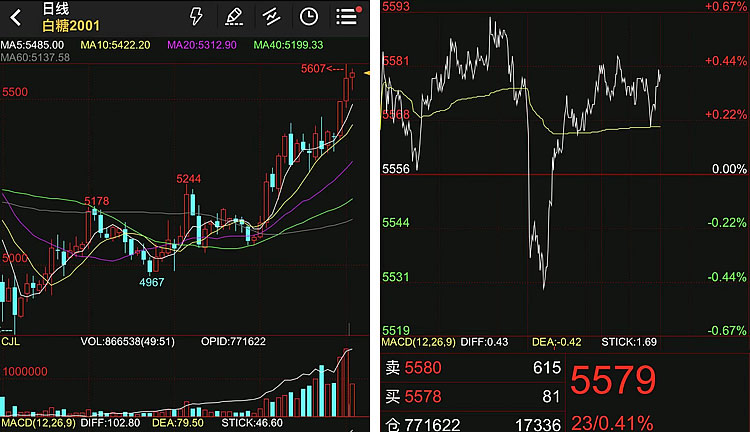The width and height of the screenshot is (750, 432).
Task: Tap the 4967 low price label
Action: click(152, 282)
